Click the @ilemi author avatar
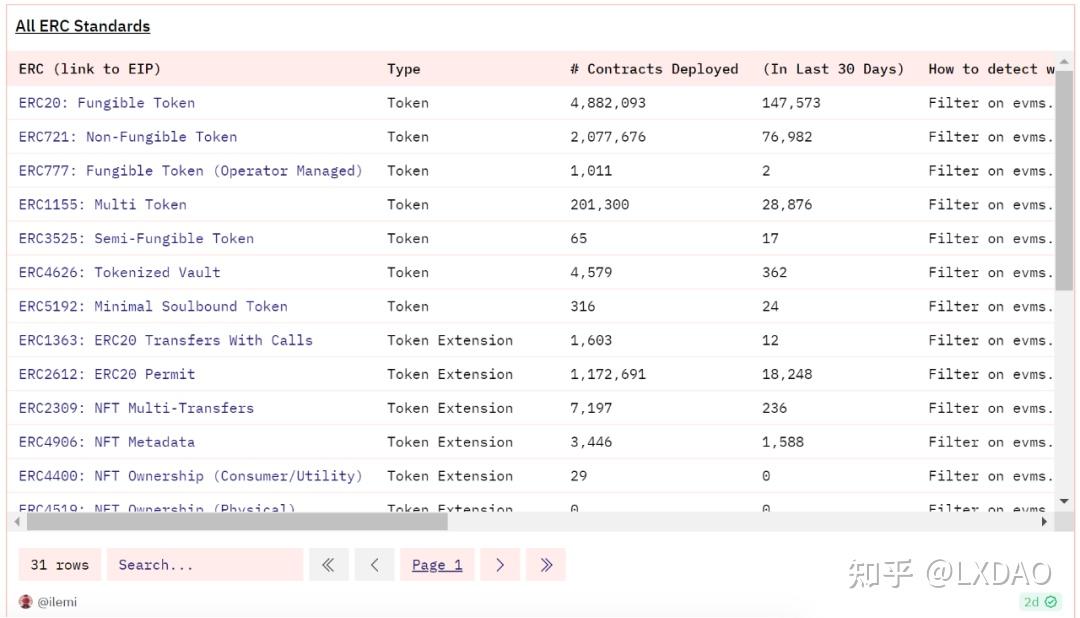 26,602
